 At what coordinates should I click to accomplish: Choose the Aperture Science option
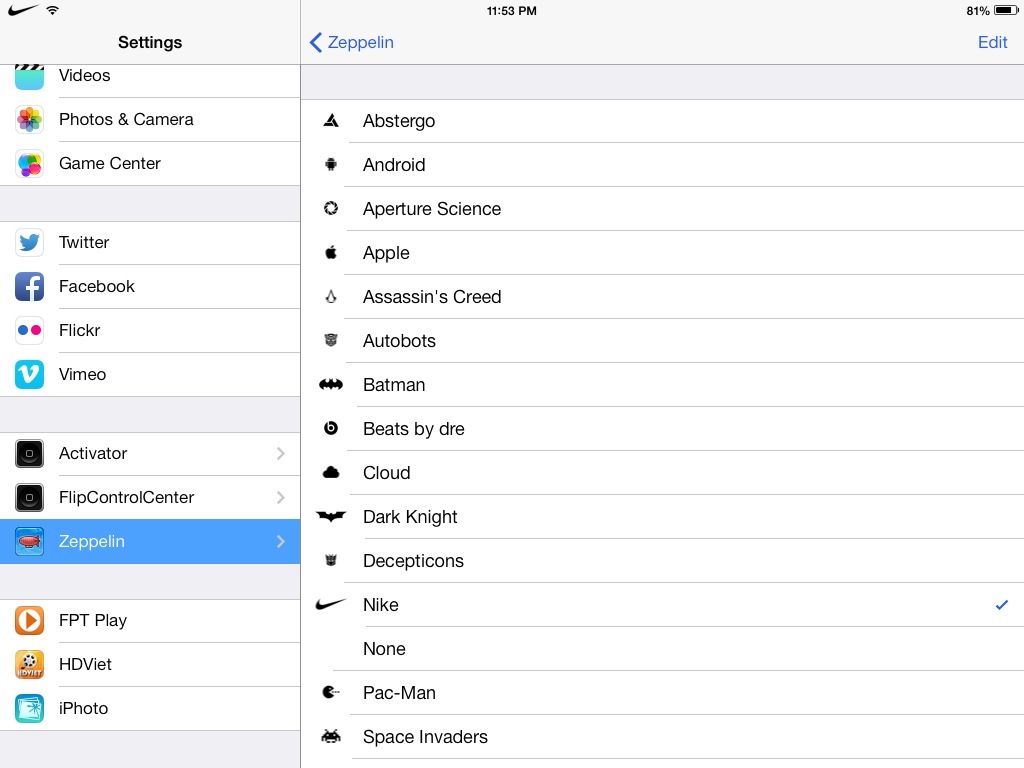[662, 209]
